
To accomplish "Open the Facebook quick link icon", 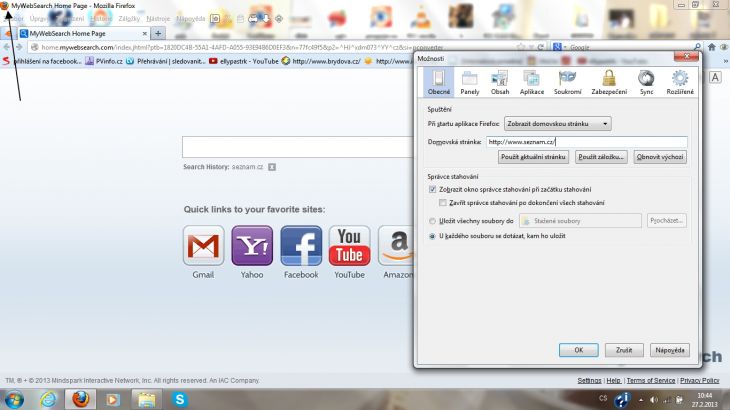I will point(301,246).
